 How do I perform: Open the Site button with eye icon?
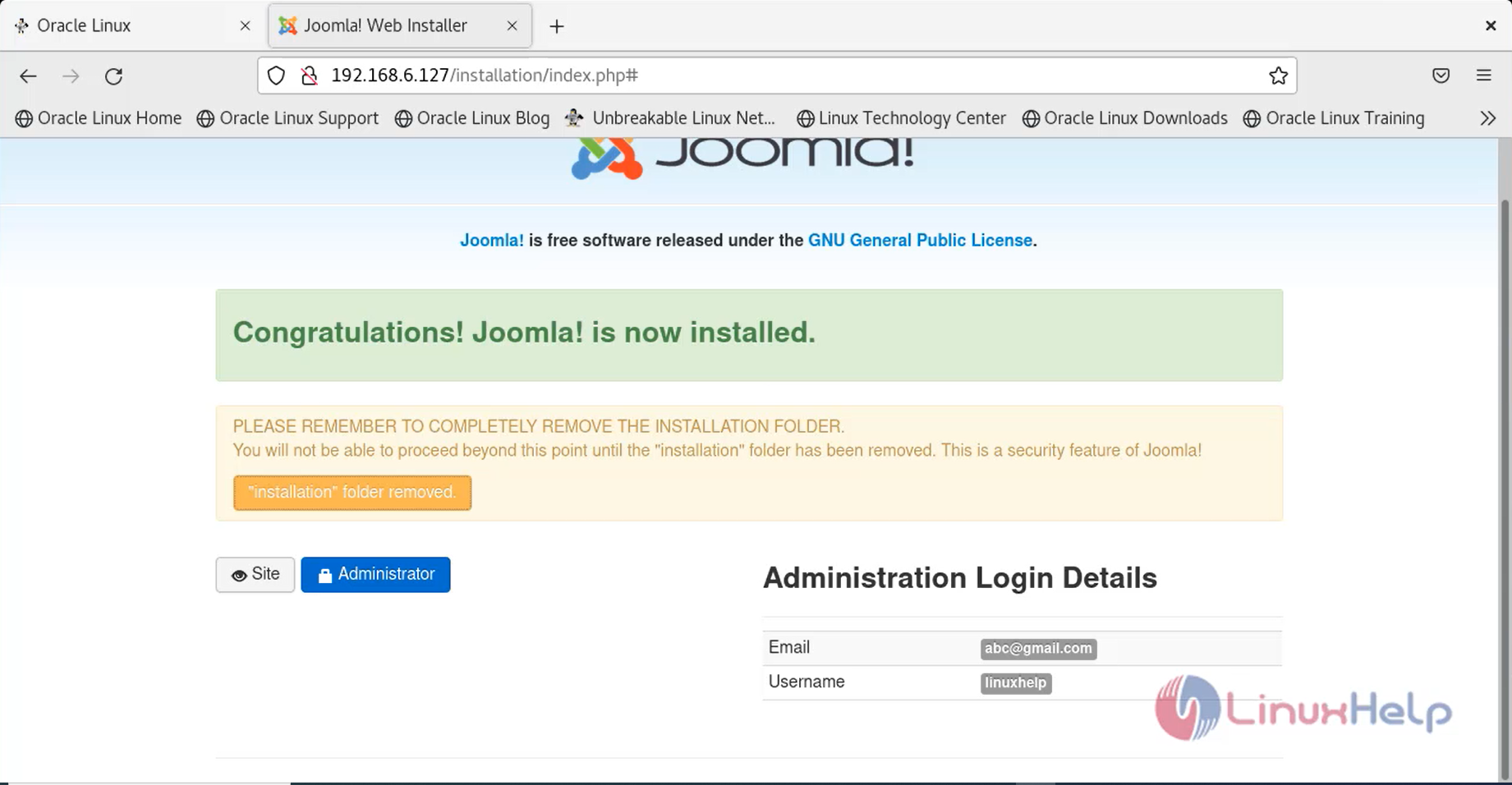tap(255, 575)
